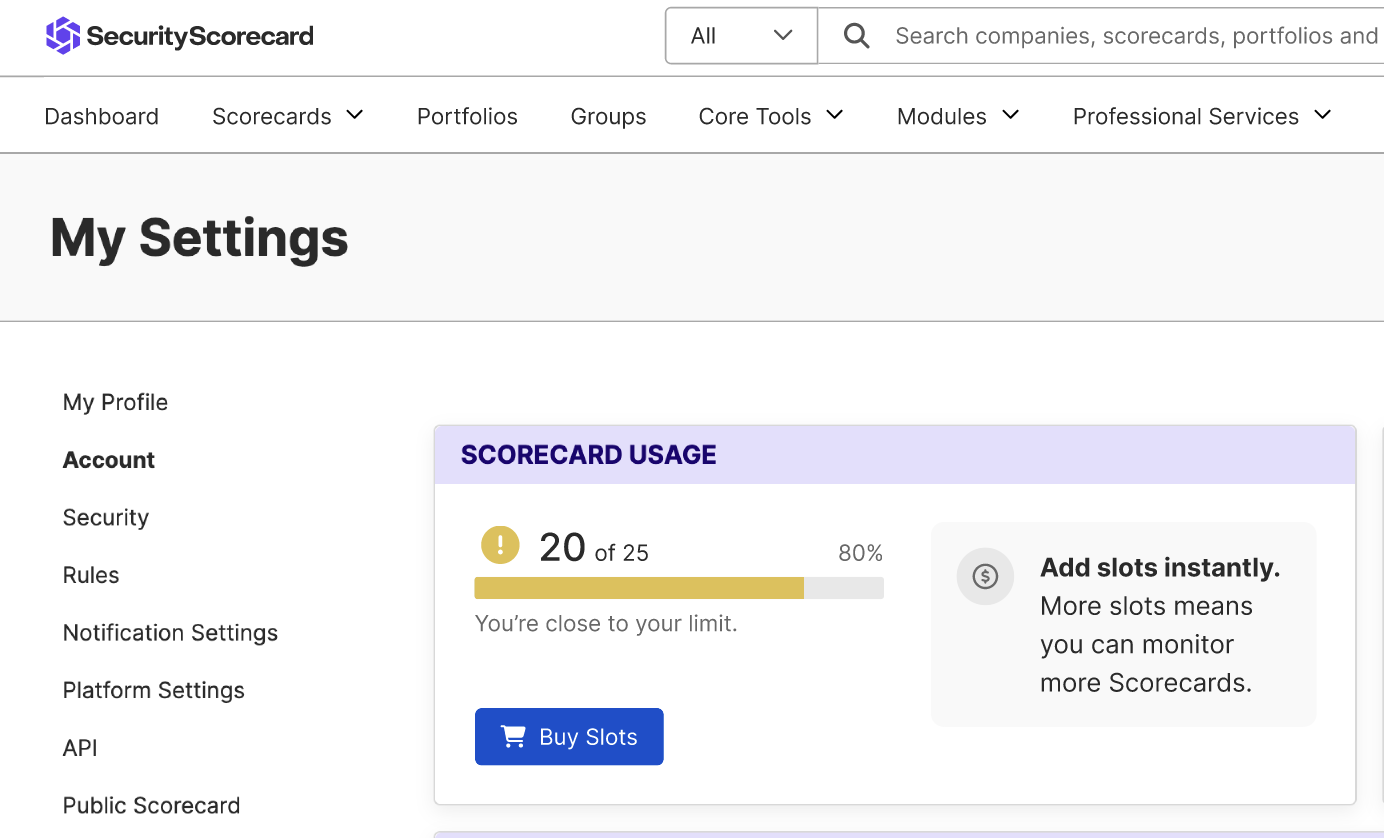The height and width of the screenshot is (838, 1384).
Task: Click the 80% usage value
Action: [x=860, y=553]
